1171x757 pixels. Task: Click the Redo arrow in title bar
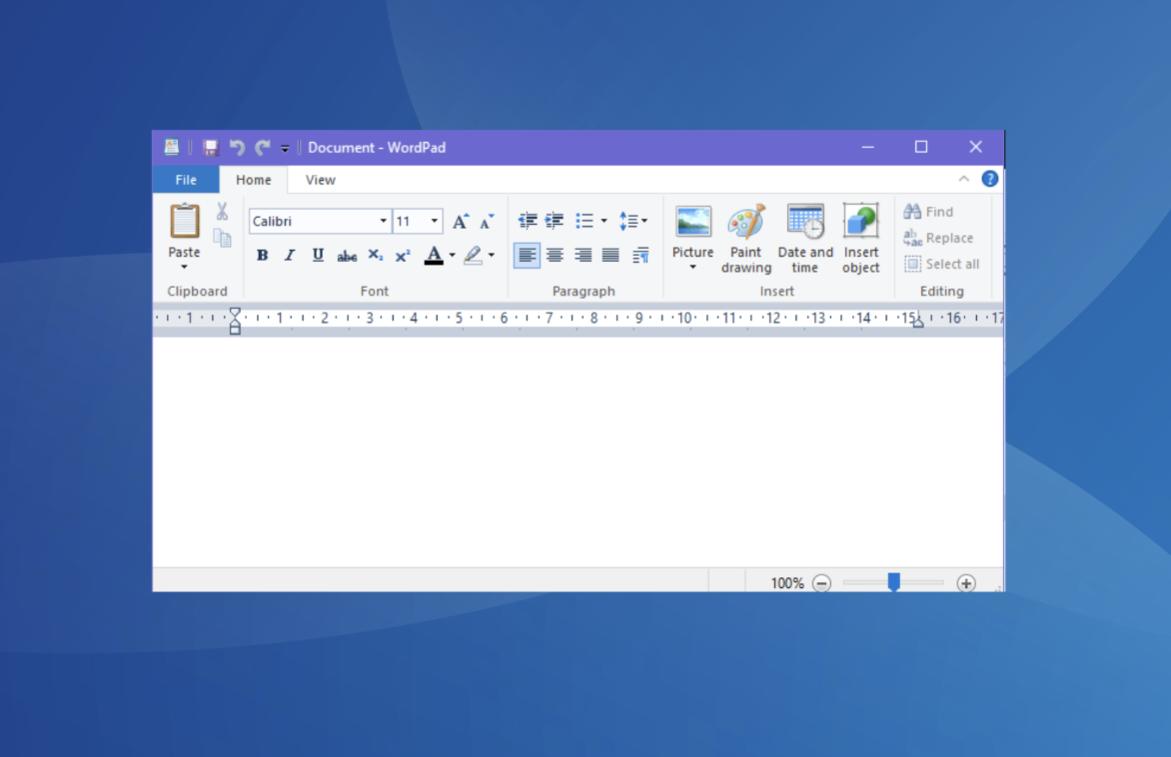click(262, 148)
